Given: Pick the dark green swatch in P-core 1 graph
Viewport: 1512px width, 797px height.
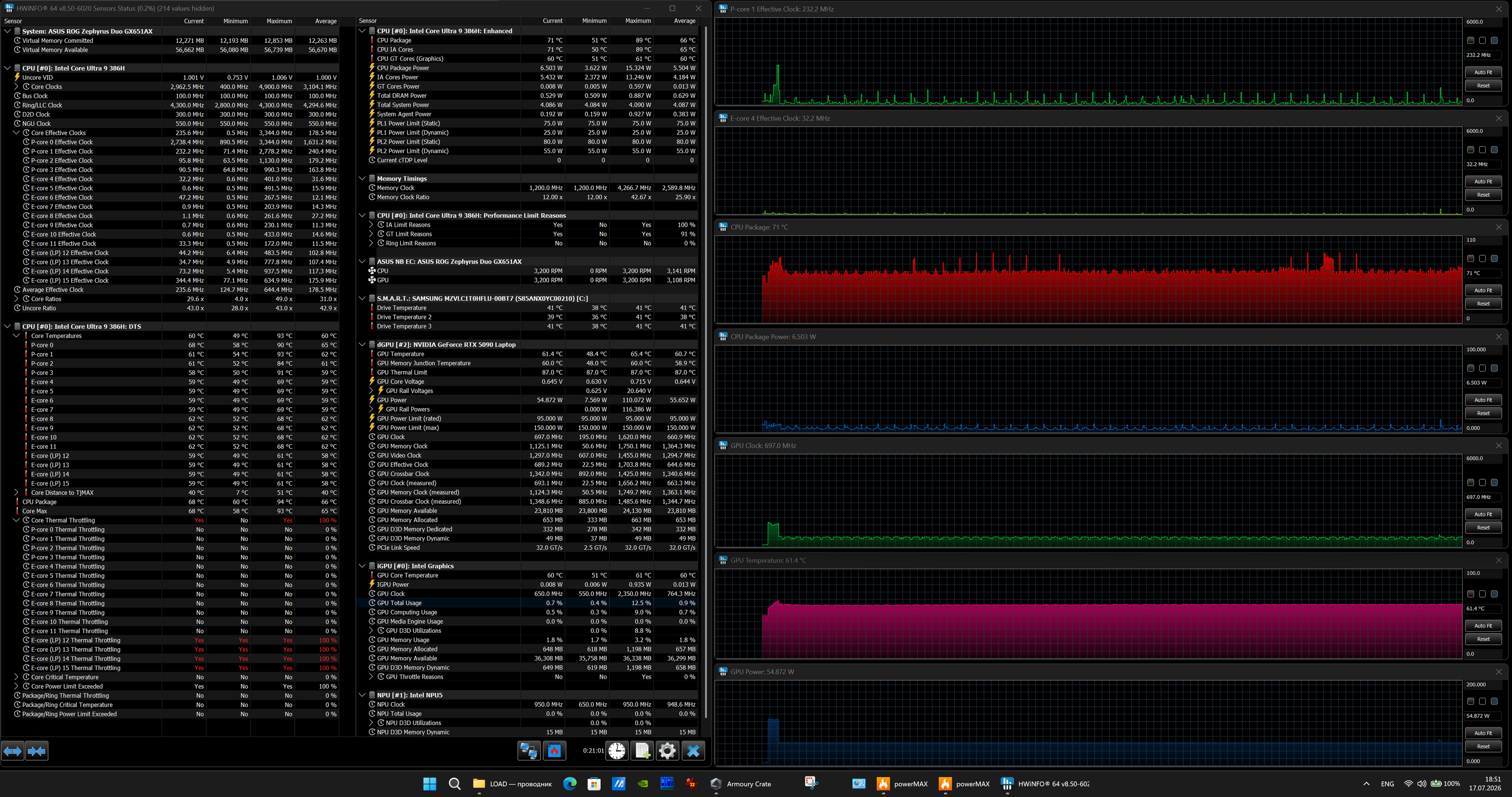Looking at the screenshot, I should pyautogui.click(x=1470, y=40).
